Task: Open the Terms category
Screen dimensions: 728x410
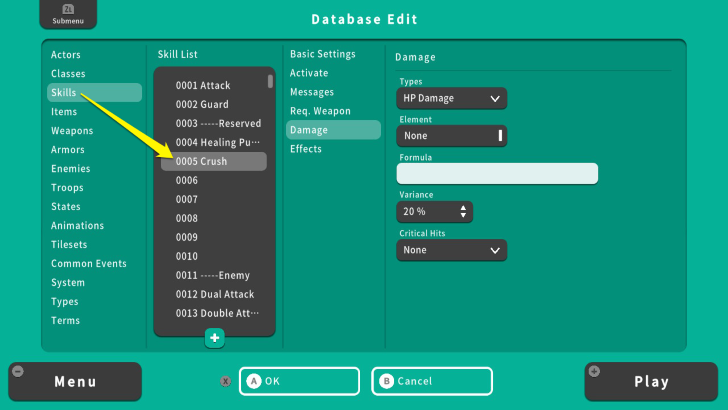Action: (65, 321)
